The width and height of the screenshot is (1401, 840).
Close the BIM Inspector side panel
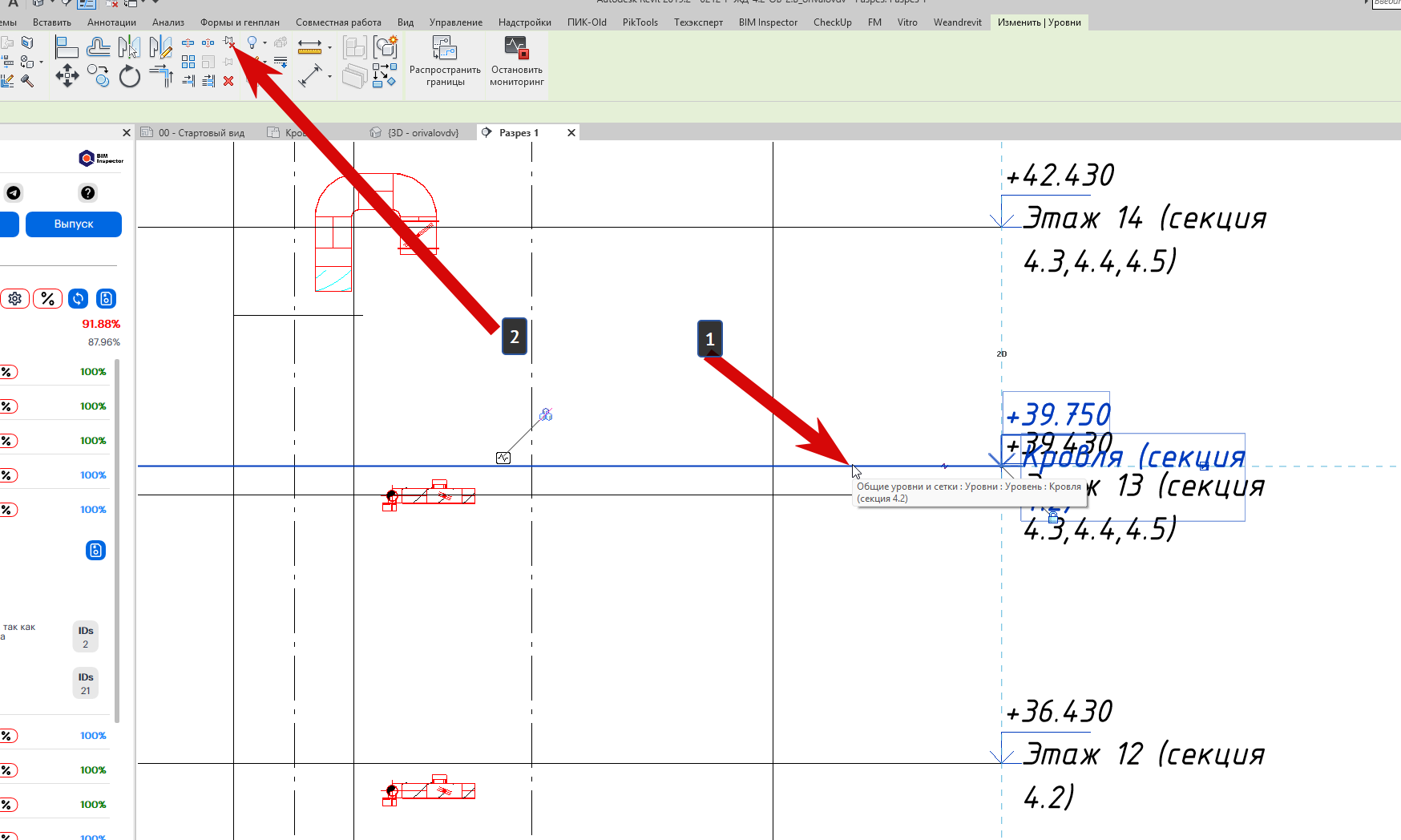tap(127, 133)
